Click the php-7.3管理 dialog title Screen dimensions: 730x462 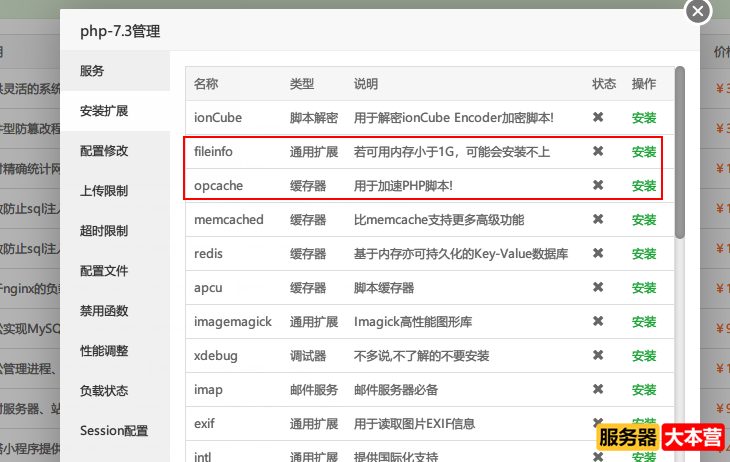click(120, 31)
